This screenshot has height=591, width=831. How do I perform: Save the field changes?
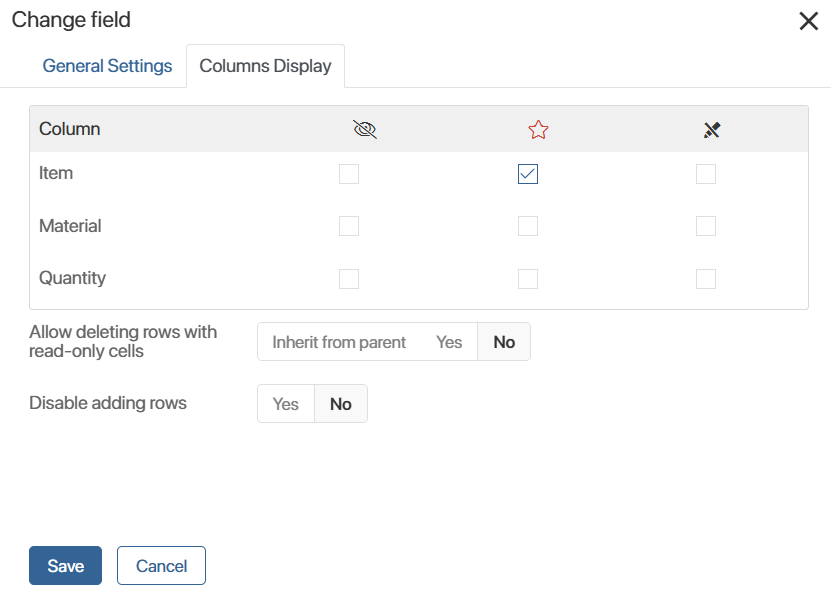tap(65, 566)
